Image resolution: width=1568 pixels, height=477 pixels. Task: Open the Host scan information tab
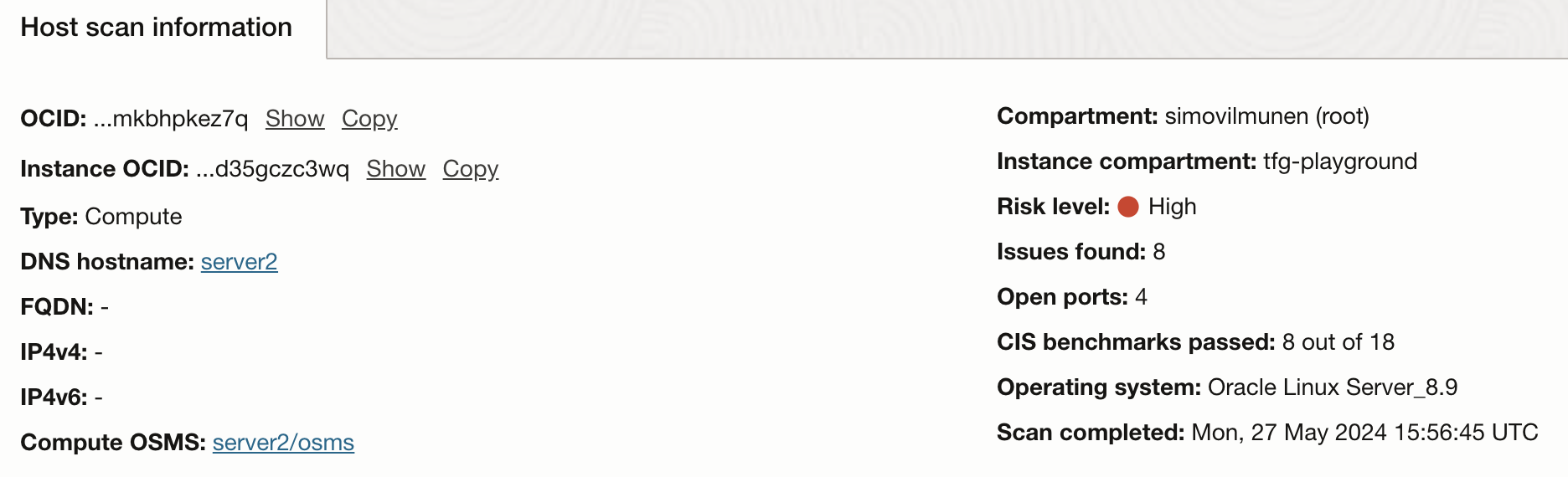coord(157,28)
